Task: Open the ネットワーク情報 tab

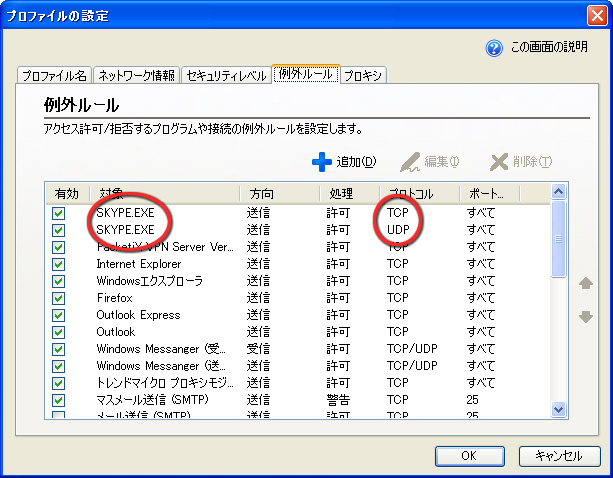Action: (x=137, y=75)
